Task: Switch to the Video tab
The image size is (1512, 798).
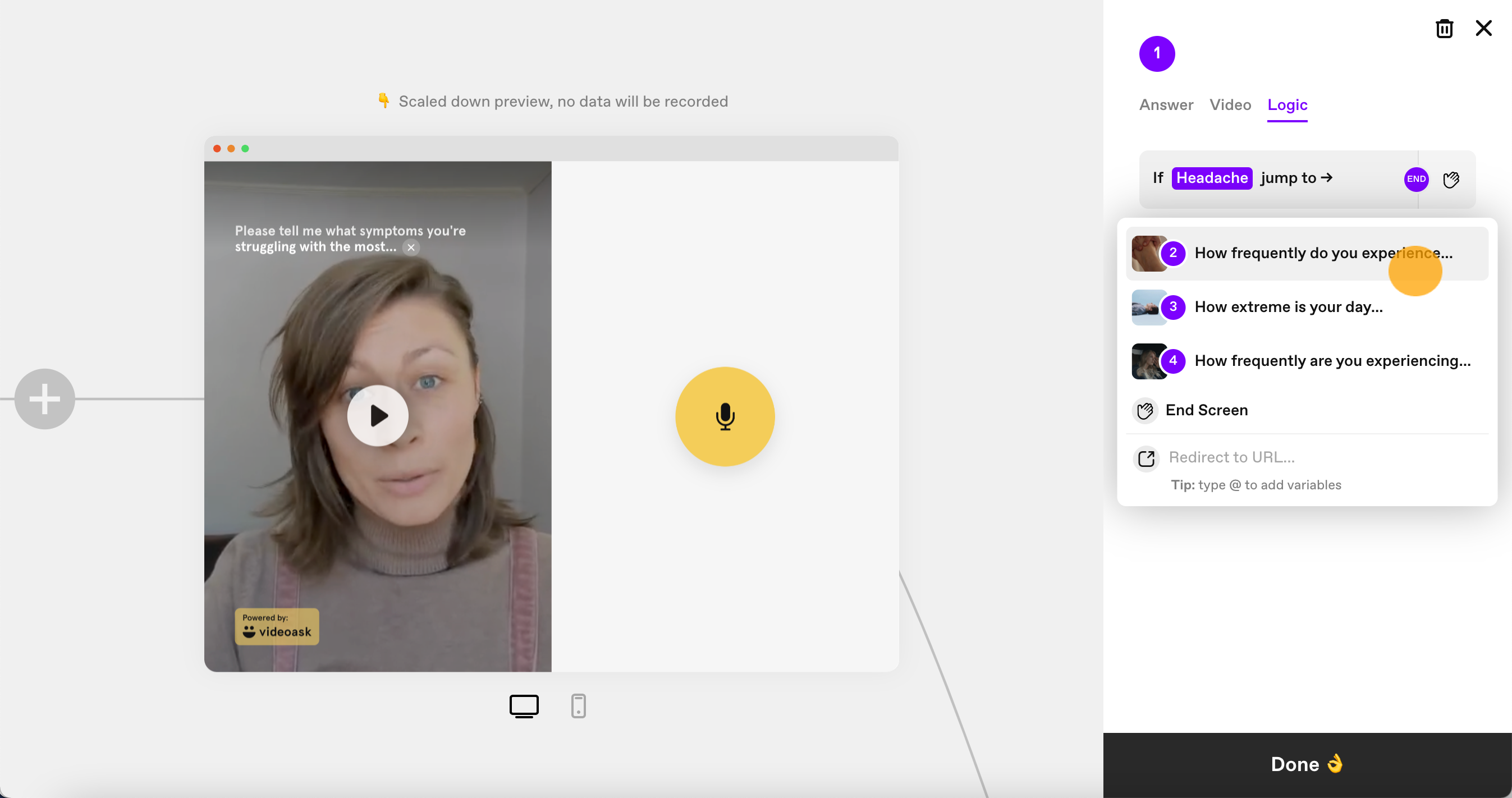Action: click(1230, 105)
